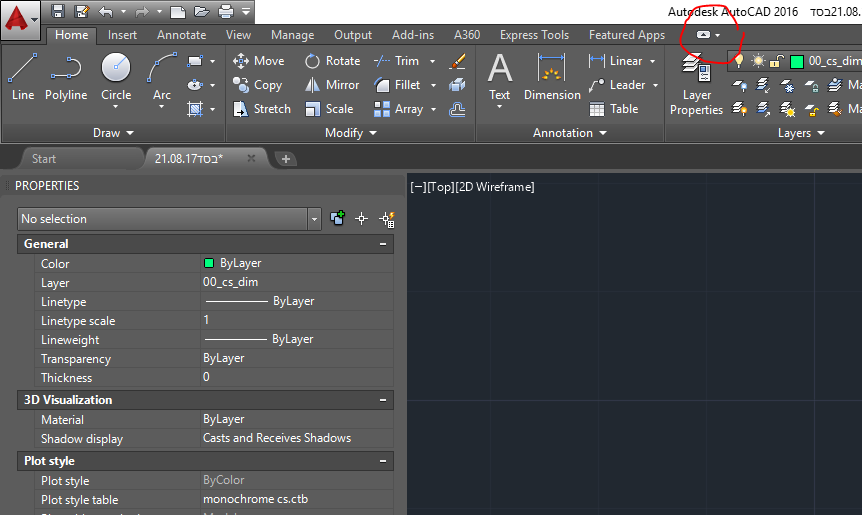Click the Save As icon
862x515 pixels.
point(82,12)
